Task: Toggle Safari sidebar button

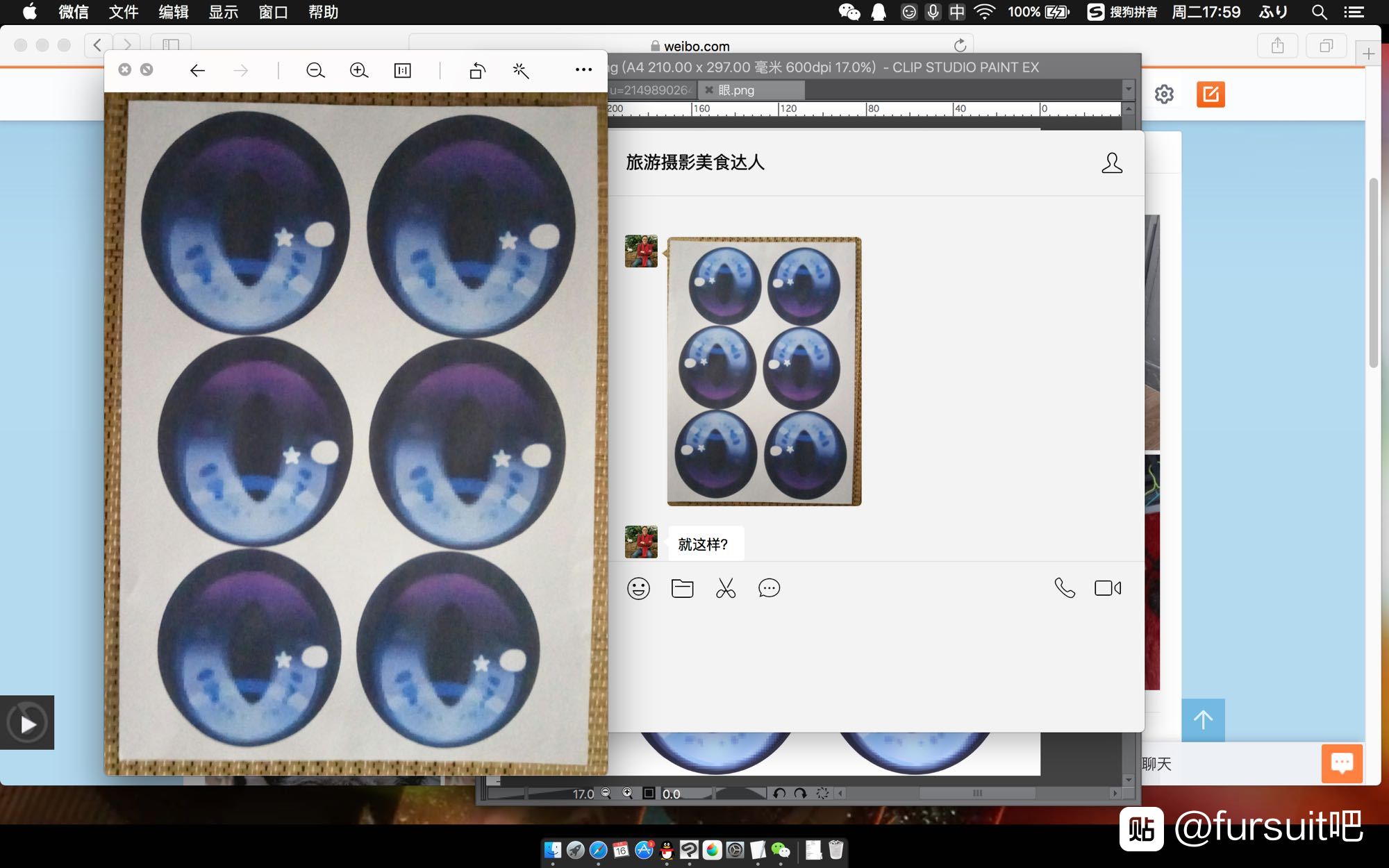Action: coord(171,45)
